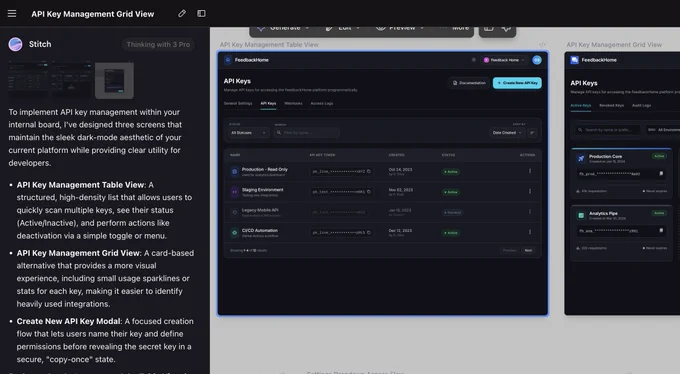Open the Thinking with 3 Pro model selector
The width and height of the screenshot is (680, 374).
158,44
